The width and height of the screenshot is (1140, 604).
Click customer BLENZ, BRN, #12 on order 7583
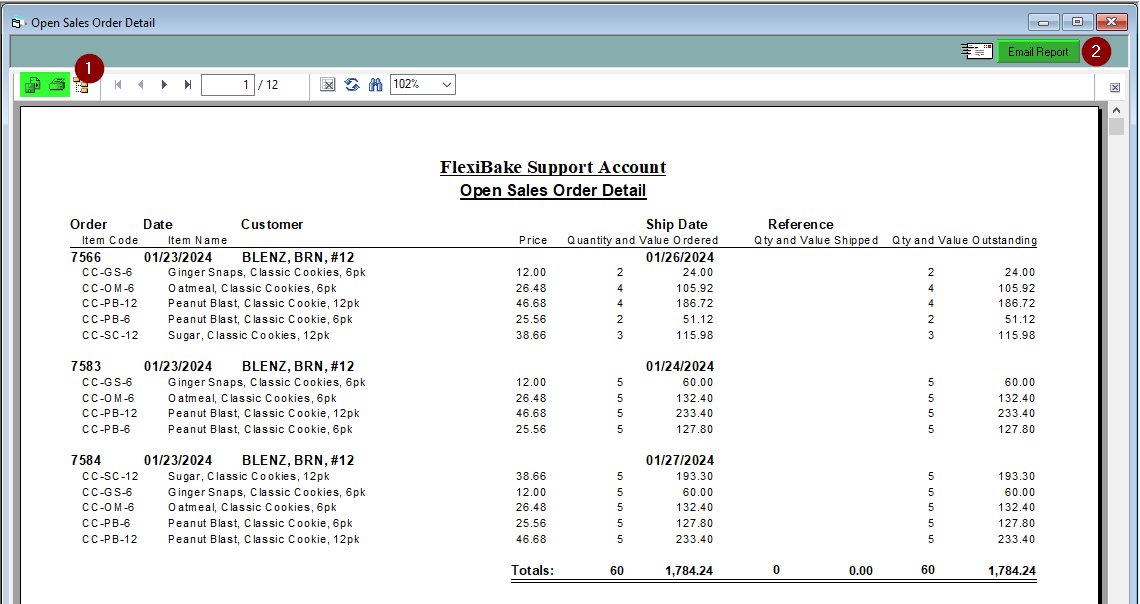pyautogui.click(x=298, y=366)
